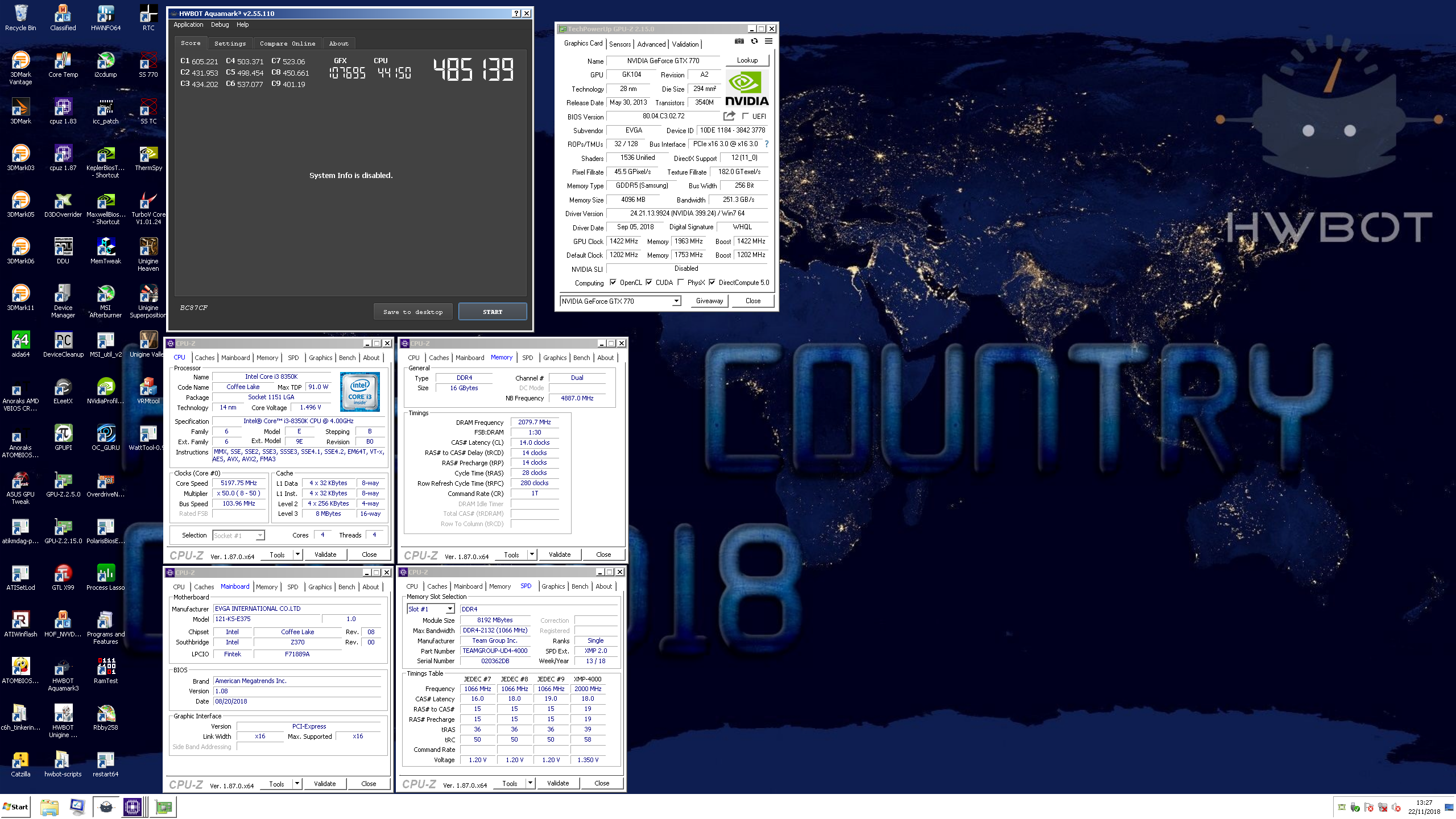Screen dimensions: 1456x819
Task: Open the Catzilla desktop icon
Action: (x=20, y=763)
